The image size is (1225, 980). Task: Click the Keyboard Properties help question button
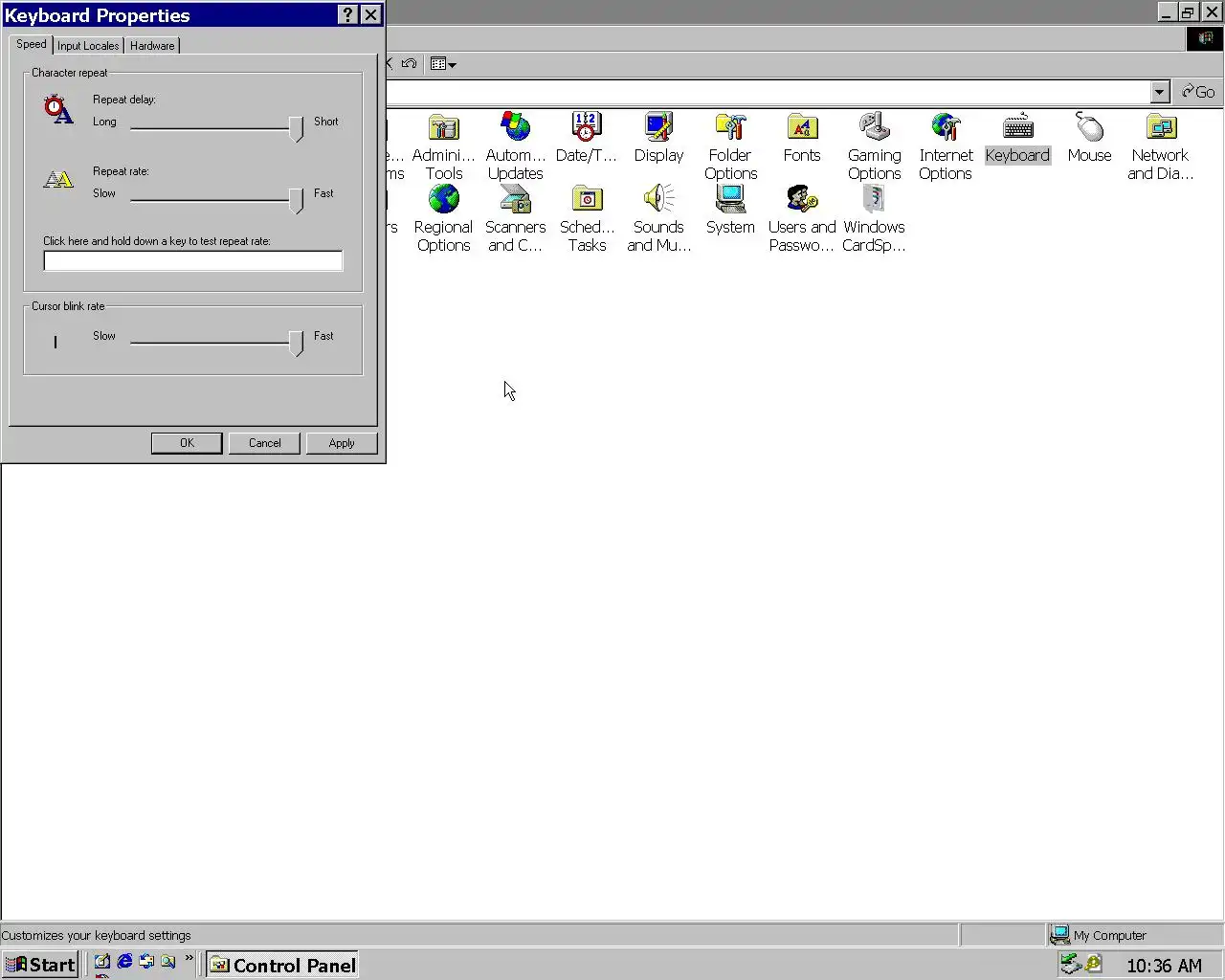[x=348, y=14]
